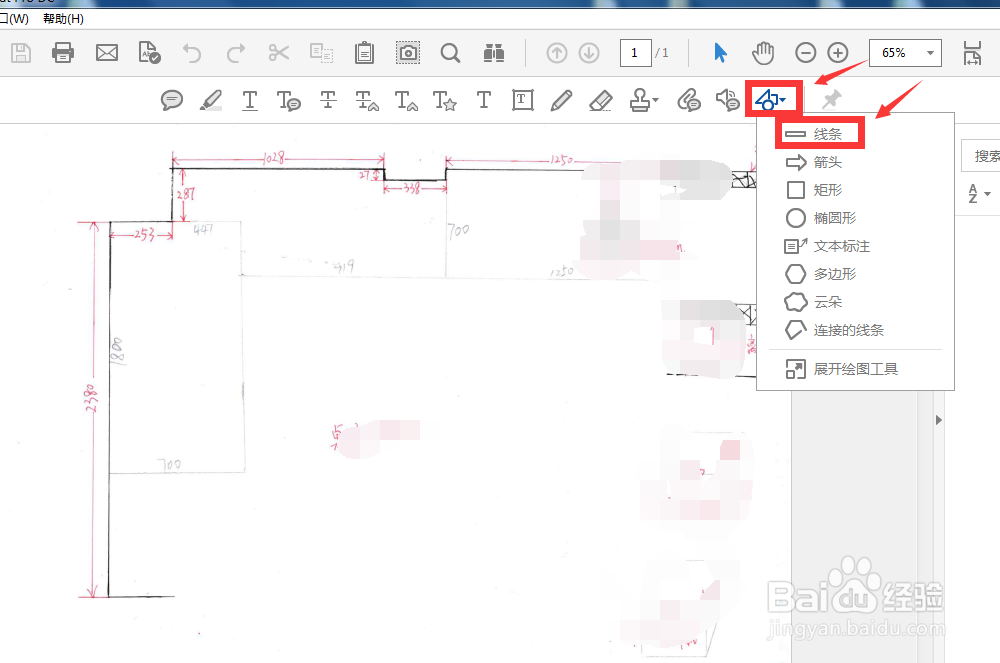The width and height of the screenshot is (1000, 663).
Task: Select the insert text T tool
Action: pyautogui.click(x=406, y=101)
